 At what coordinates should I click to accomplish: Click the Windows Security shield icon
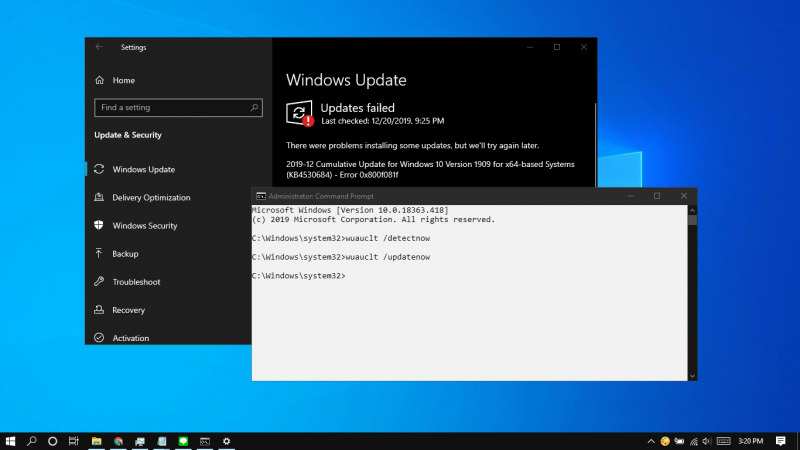tap(99, 225)
